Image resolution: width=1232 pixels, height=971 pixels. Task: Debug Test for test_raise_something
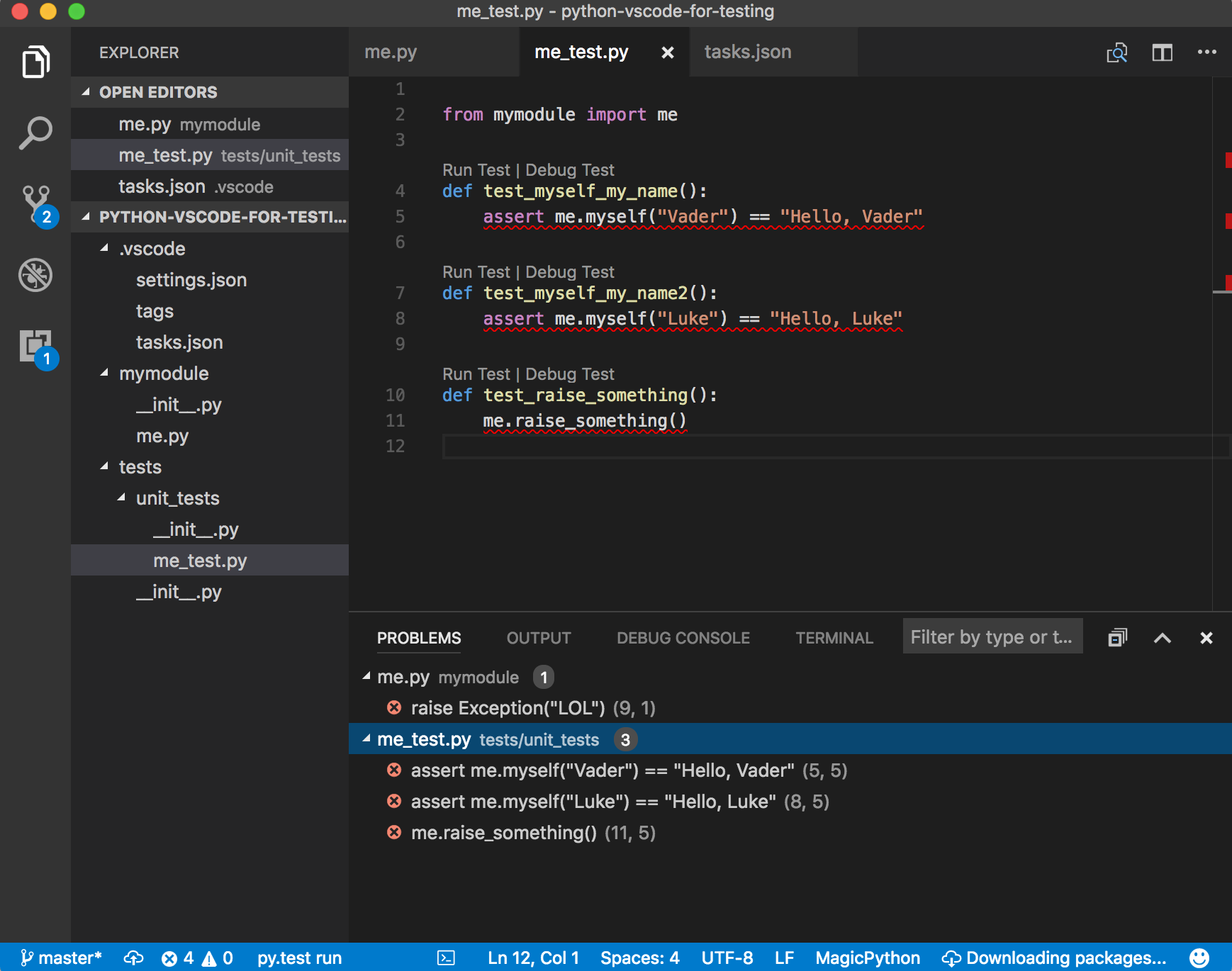[x=570, y=374]
